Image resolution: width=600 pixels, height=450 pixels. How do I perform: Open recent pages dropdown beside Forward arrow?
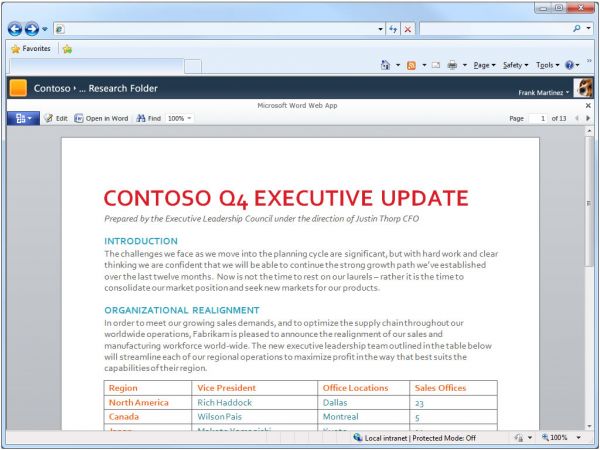45,29
